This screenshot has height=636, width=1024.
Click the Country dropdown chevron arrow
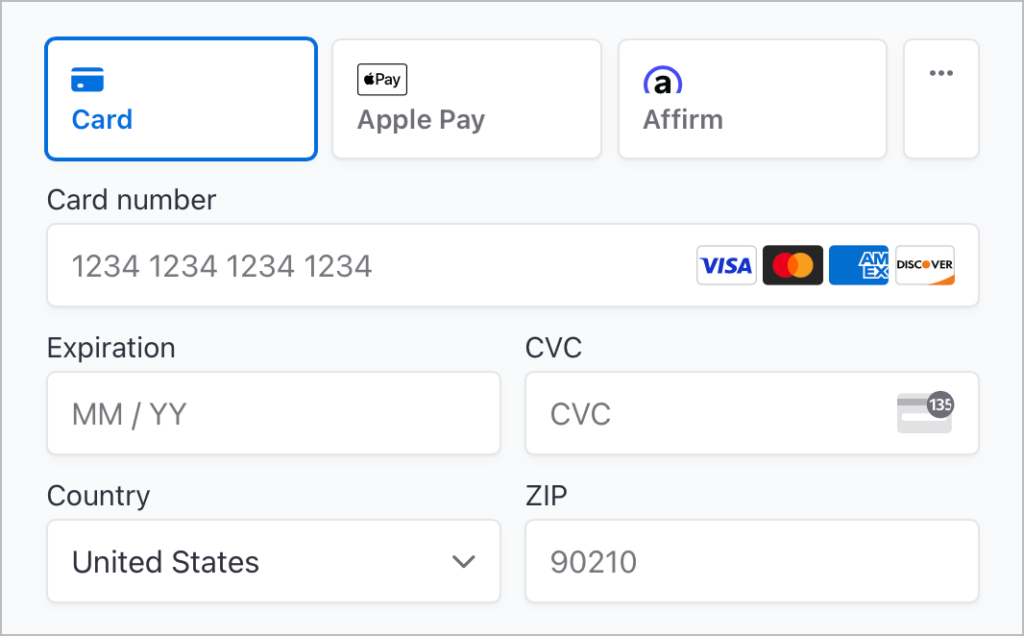coord(463,561)
